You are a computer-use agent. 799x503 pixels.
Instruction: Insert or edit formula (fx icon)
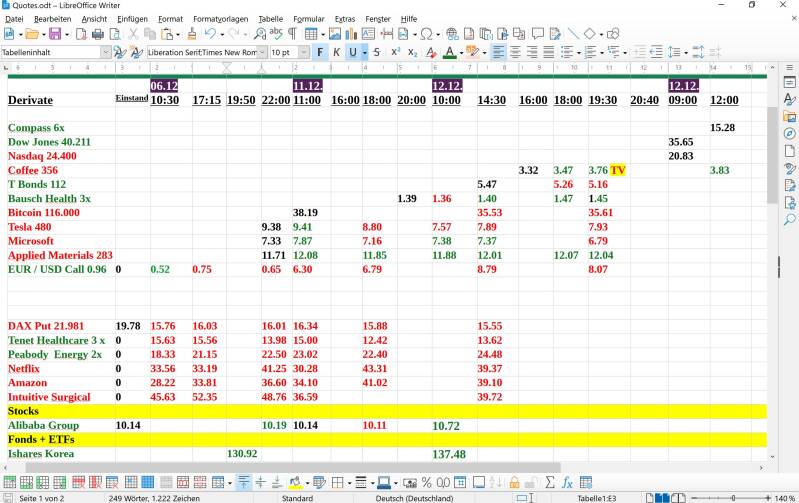click(567, 482)
